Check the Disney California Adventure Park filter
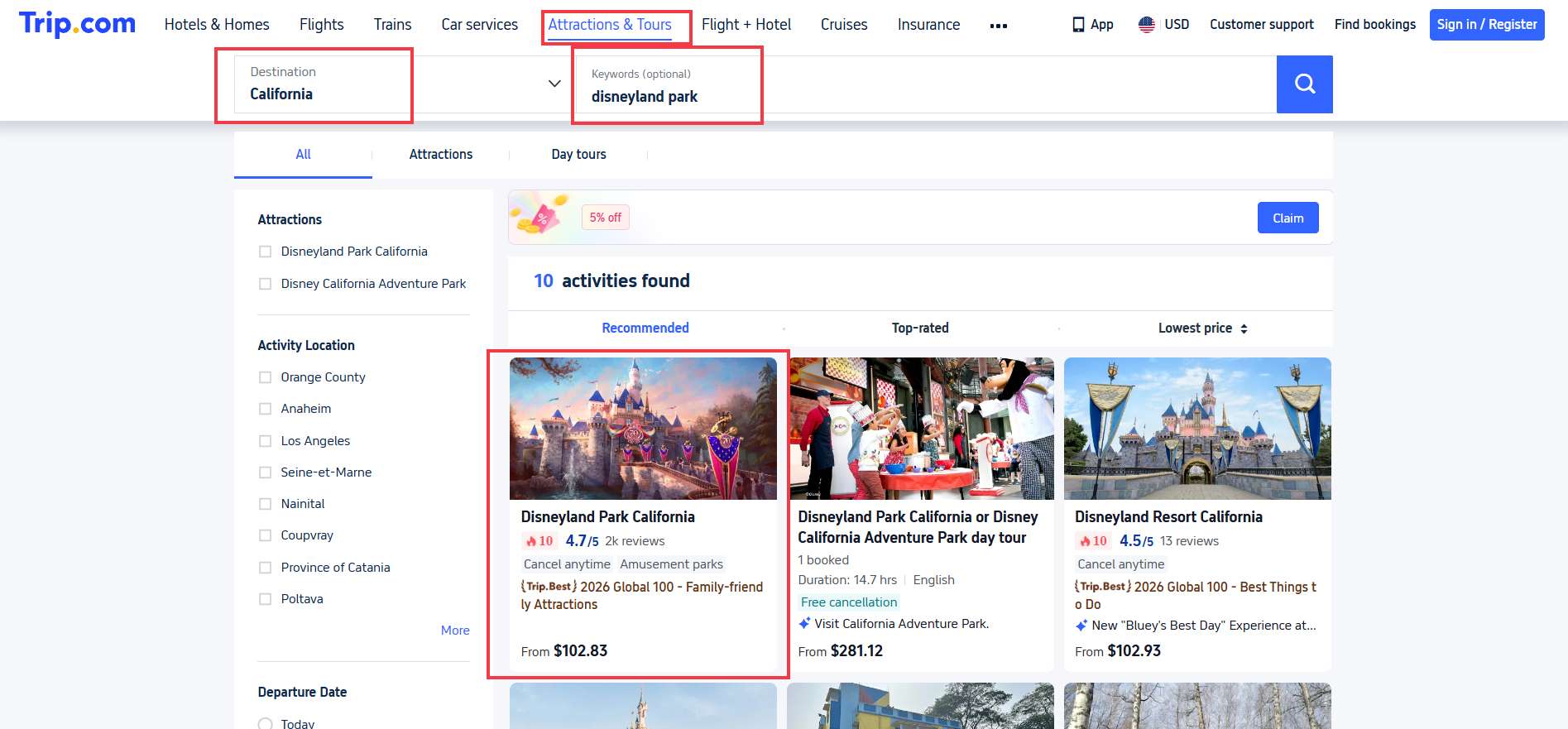 point(265,284)
